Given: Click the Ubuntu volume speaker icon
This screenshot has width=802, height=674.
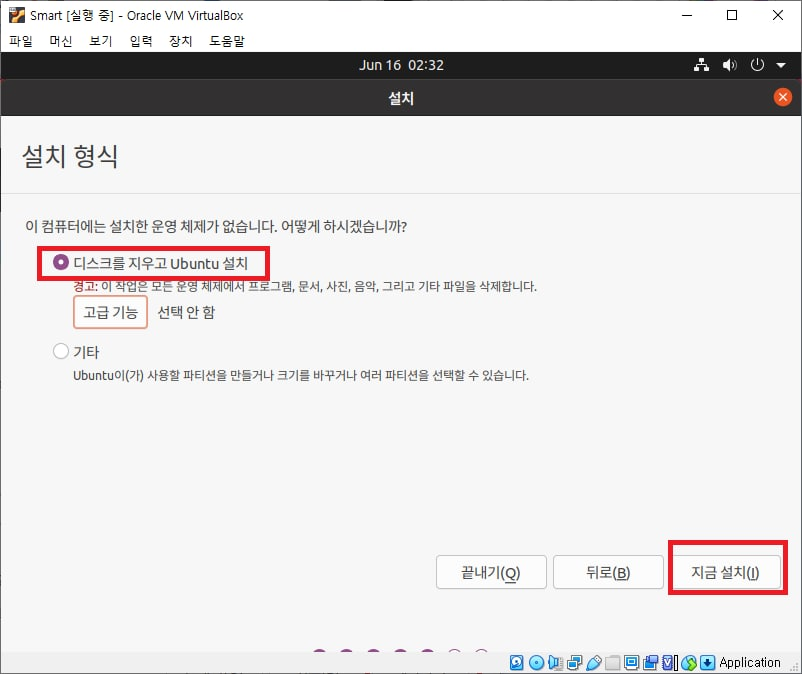Looking at the screenshot, I should [x=729, y=65].
